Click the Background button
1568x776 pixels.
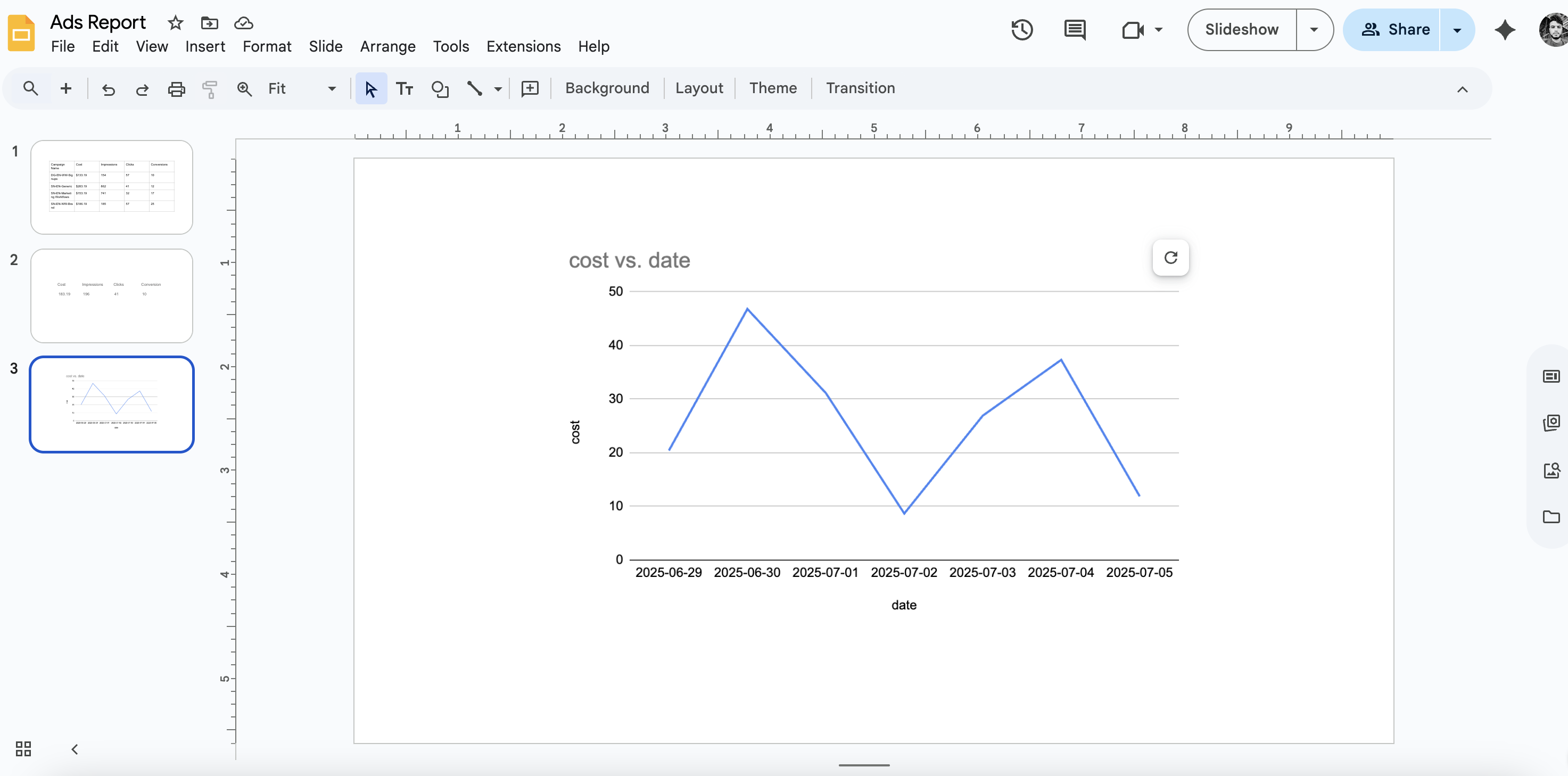click(x=607, y=88)
